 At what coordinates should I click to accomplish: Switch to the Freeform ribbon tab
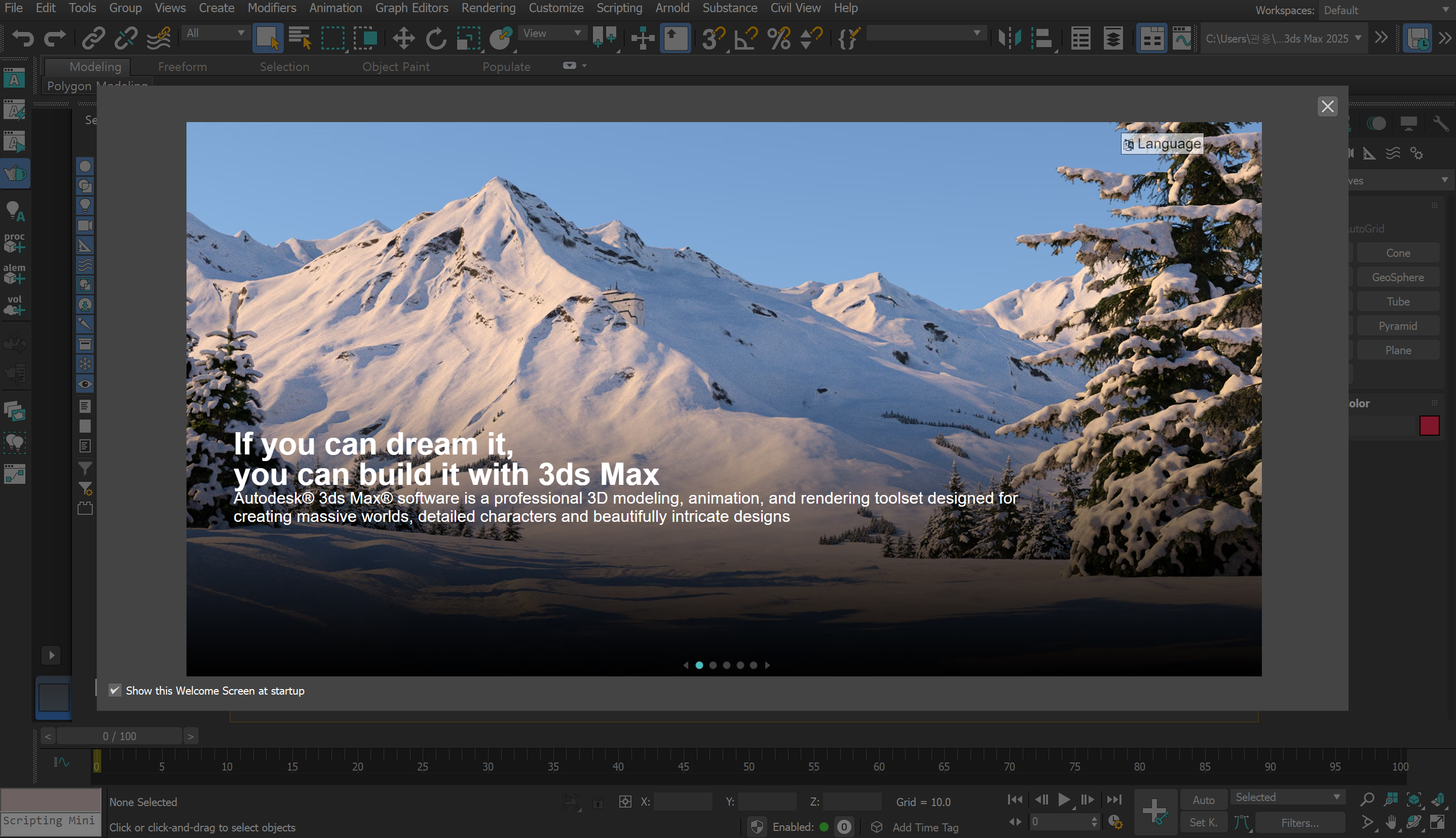(182, 67)
